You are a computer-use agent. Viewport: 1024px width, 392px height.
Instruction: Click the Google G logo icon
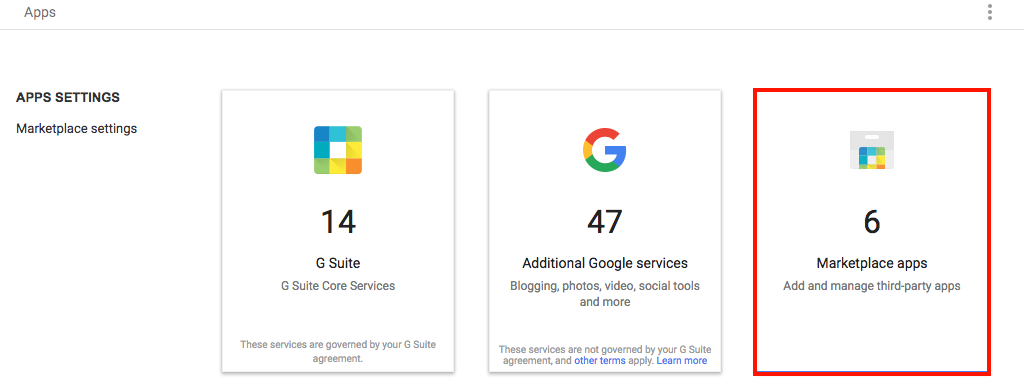pyautogui.click(x=604, y=150)
